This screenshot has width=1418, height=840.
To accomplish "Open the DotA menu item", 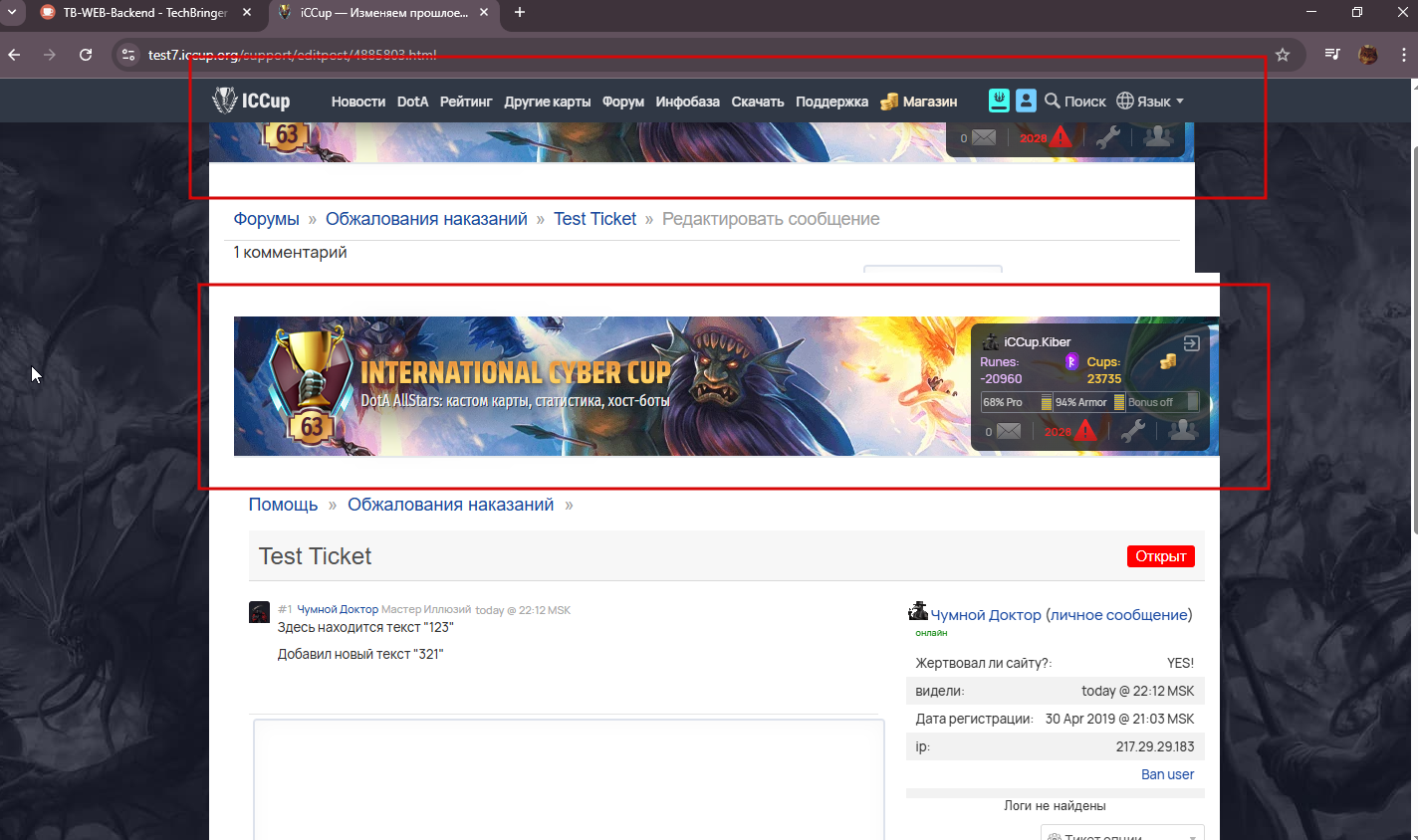I will click(412, 102).
